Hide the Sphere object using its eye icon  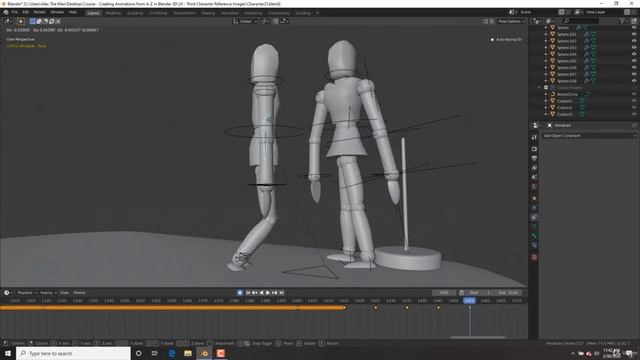634,27
